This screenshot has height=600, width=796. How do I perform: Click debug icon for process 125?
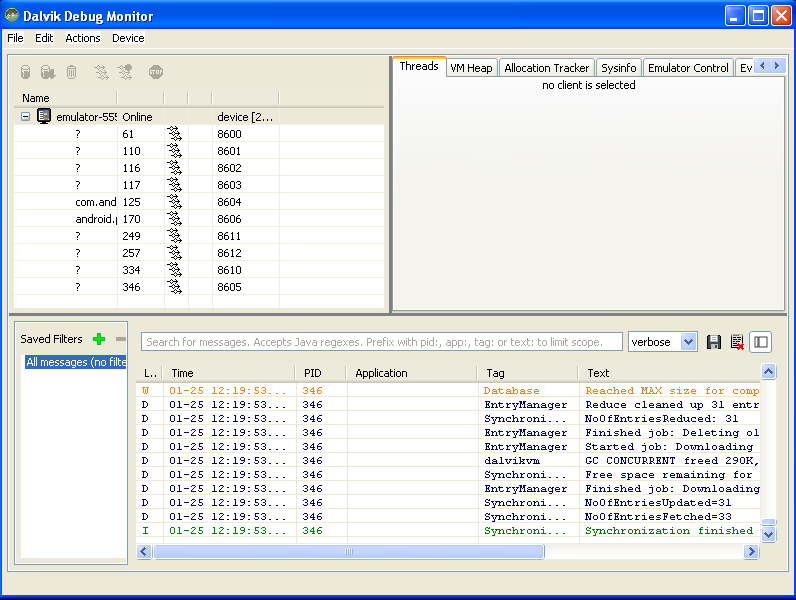tap(175, 202)
